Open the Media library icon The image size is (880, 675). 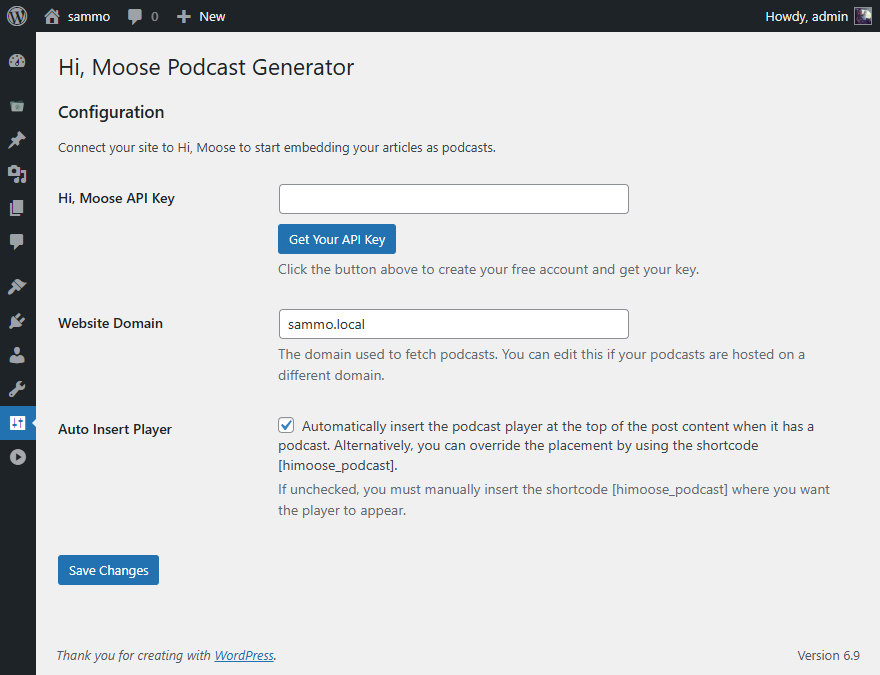click(17, 174)
